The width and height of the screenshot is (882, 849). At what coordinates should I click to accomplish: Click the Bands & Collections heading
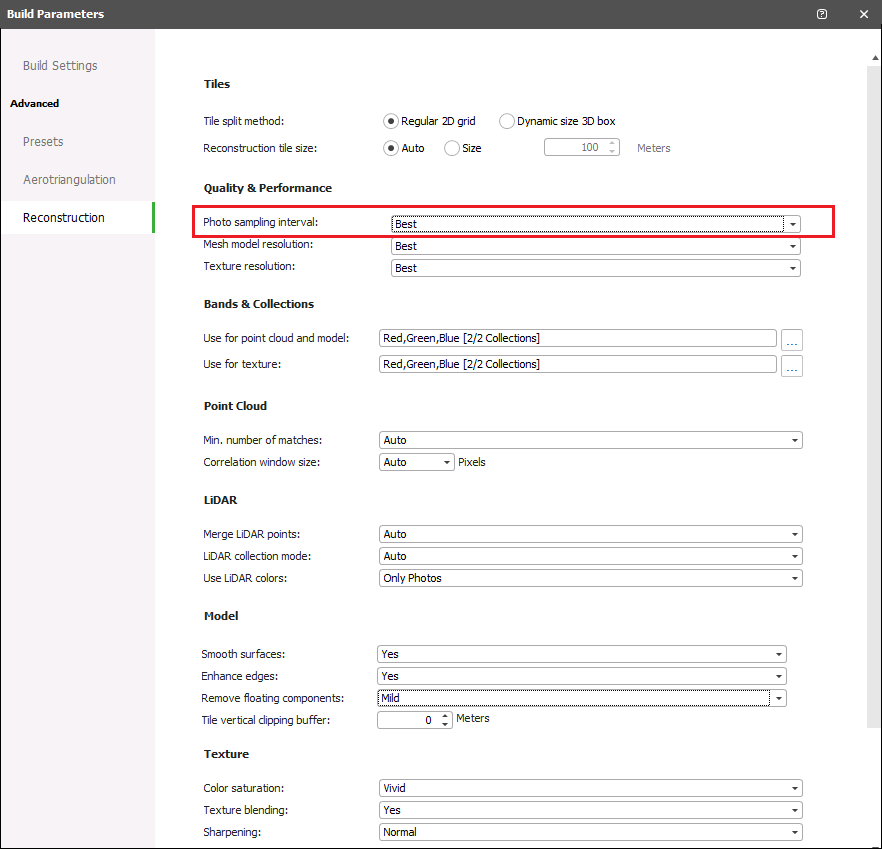coord(259,304)
